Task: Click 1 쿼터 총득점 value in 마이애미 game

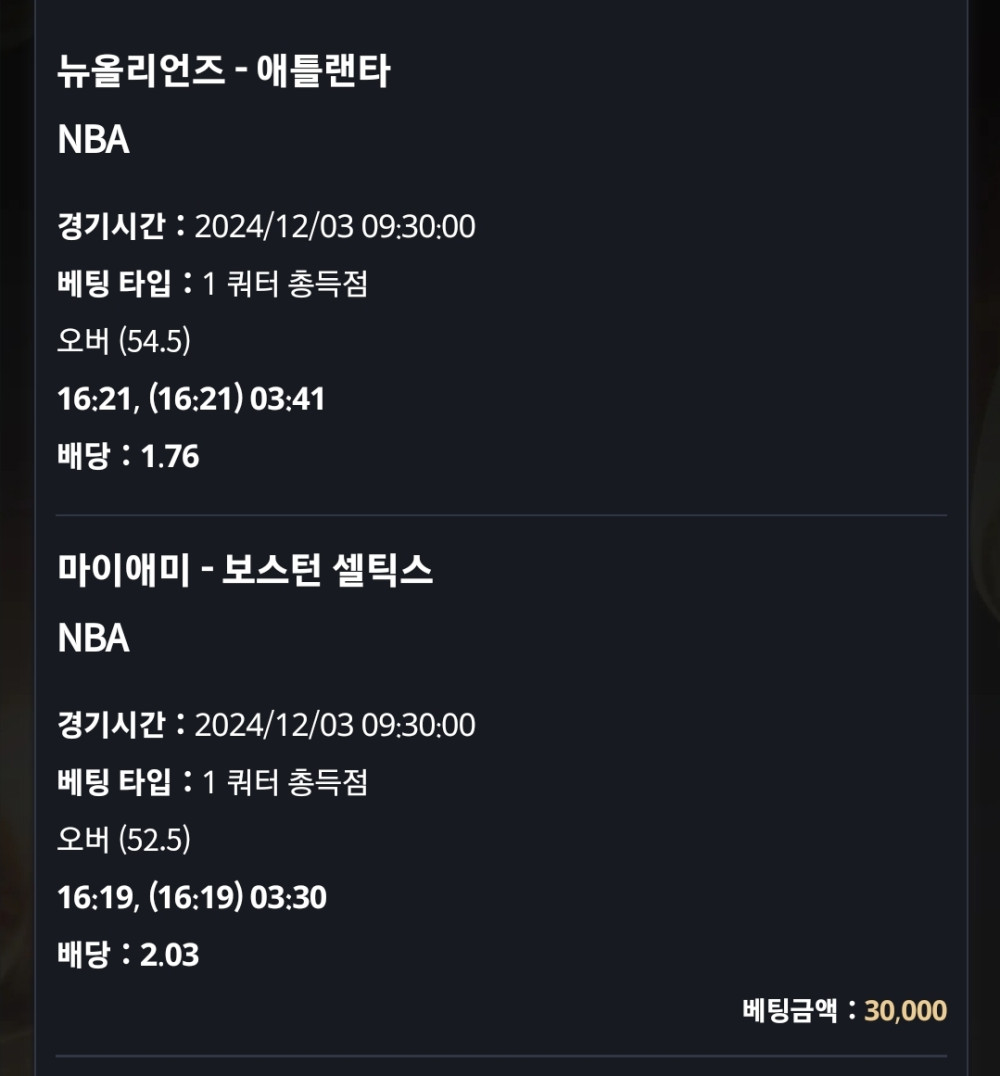Action: click(x=286, y=782)
